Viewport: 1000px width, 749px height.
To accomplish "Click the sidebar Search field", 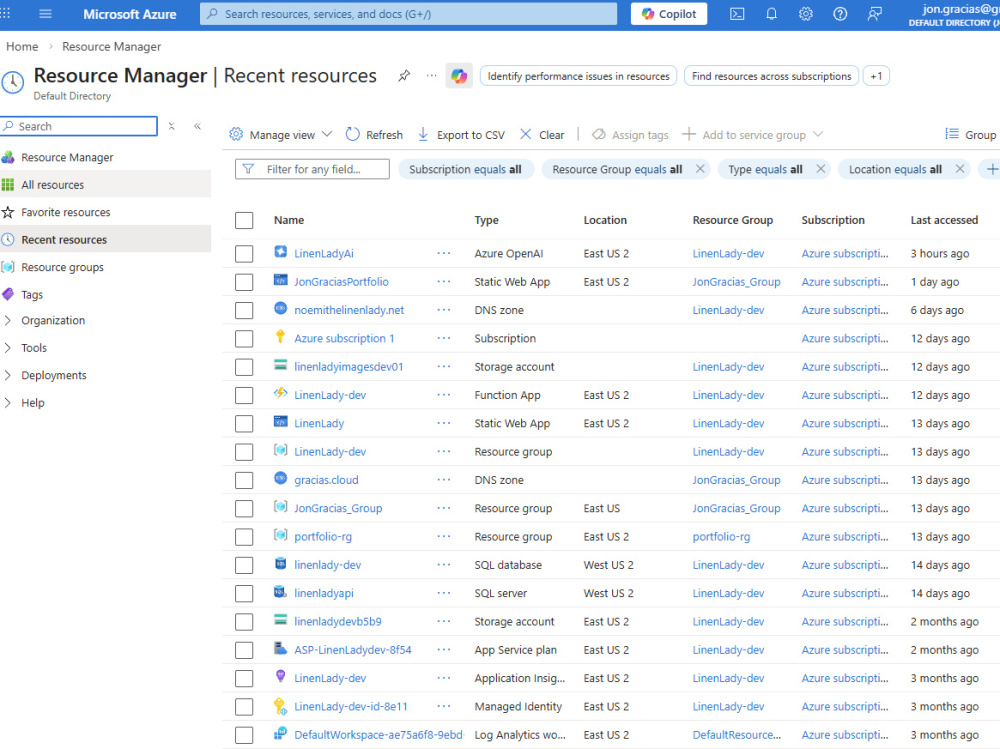I will (79, 126).
